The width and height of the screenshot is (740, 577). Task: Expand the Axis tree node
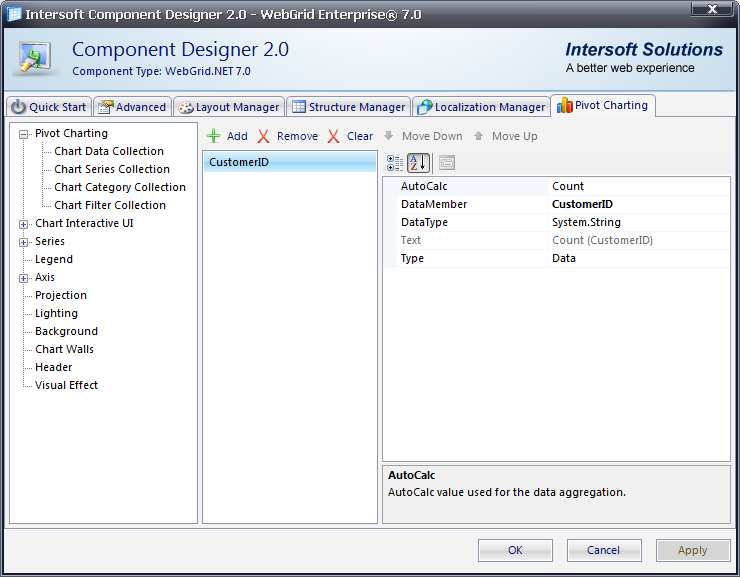[23, 278]
